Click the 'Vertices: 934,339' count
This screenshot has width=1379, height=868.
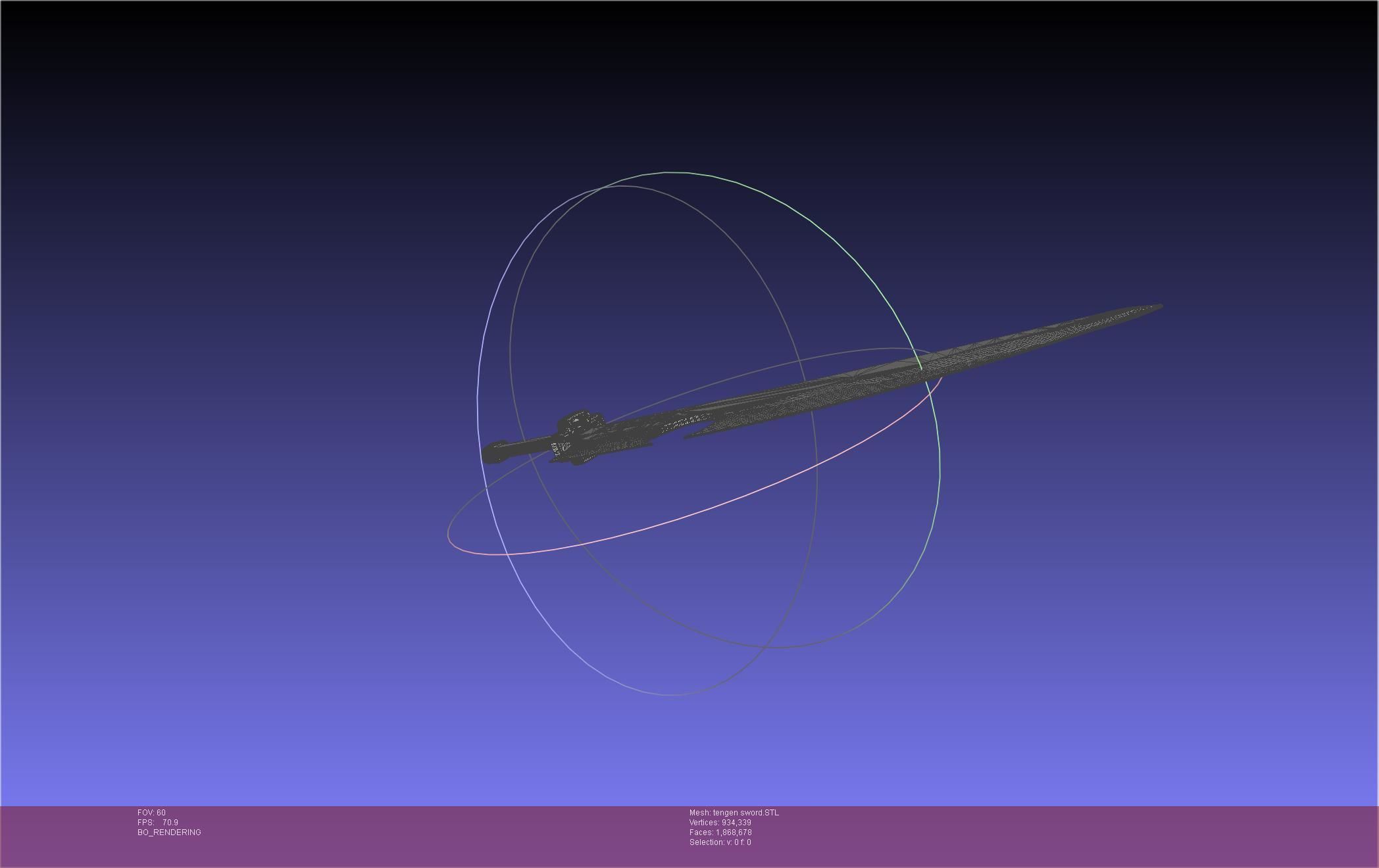coord(720,823)
